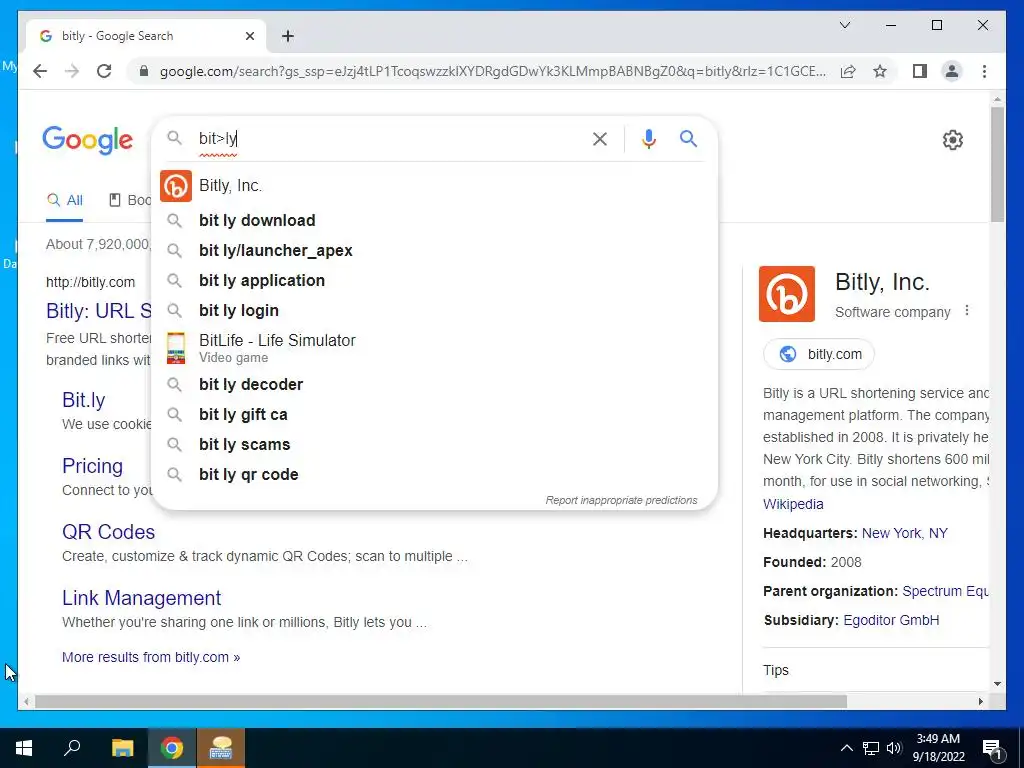Open the Egoditor GmbH subsidiary link
Image resolution: width=1024 pixels, height=768 pixels.
coord(891,620)
